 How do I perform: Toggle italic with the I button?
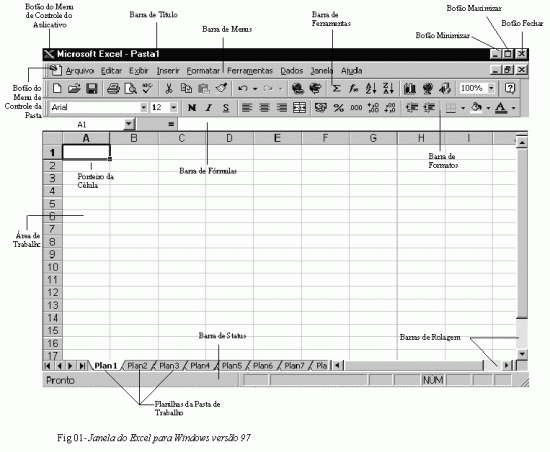(x=209, y=108)
